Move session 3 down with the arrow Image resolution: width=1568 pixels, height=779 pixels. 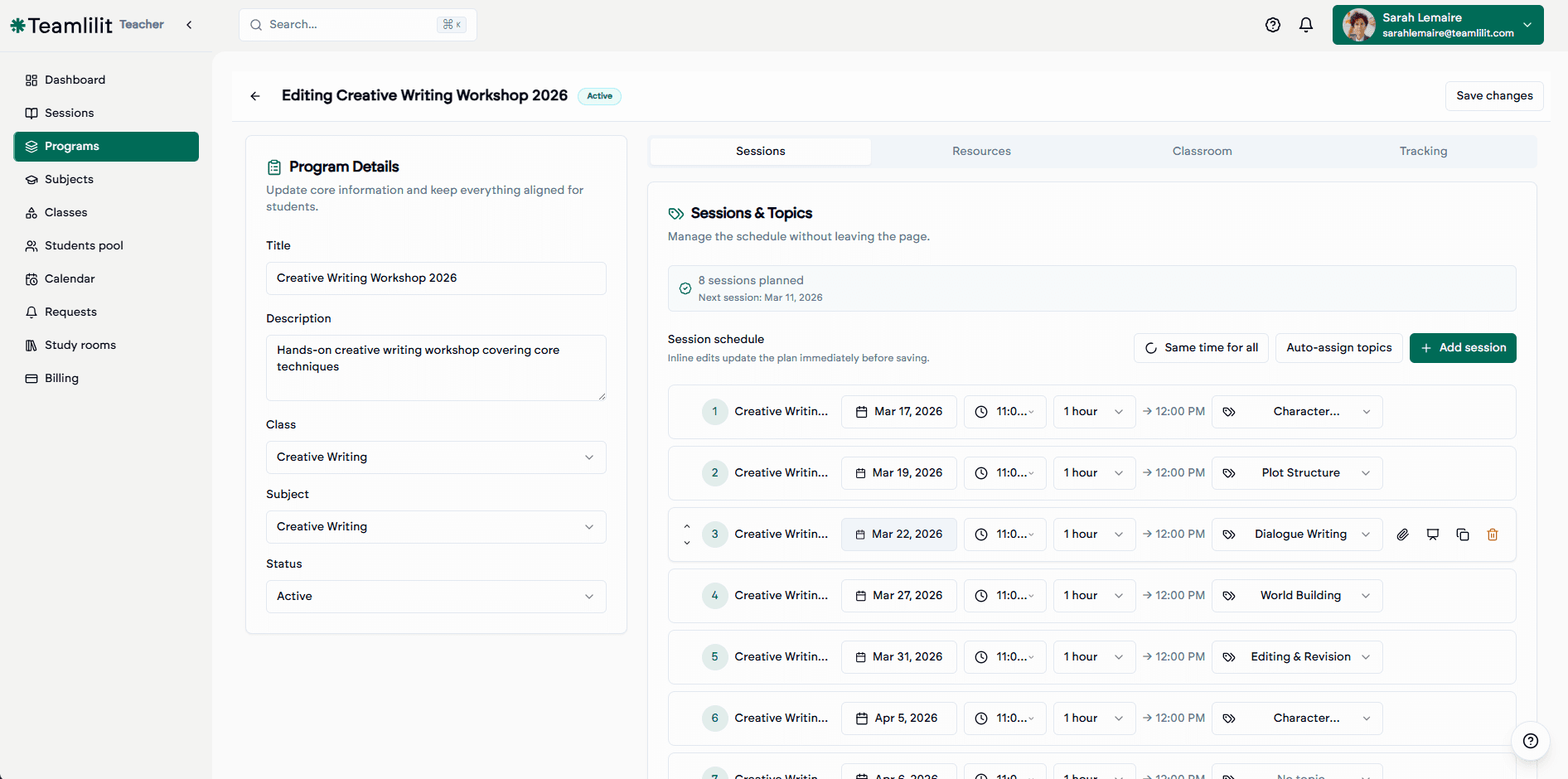687,544
